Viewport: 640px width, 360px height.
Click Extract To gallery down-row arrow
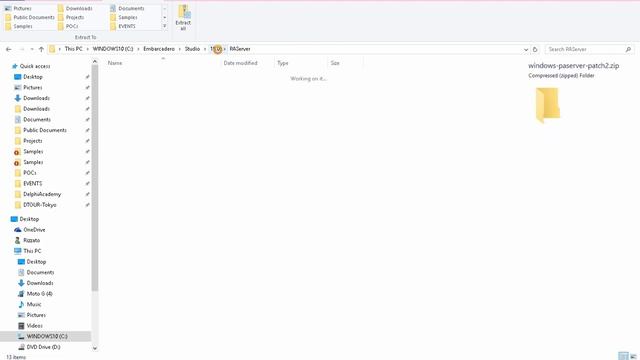[164, 17]
